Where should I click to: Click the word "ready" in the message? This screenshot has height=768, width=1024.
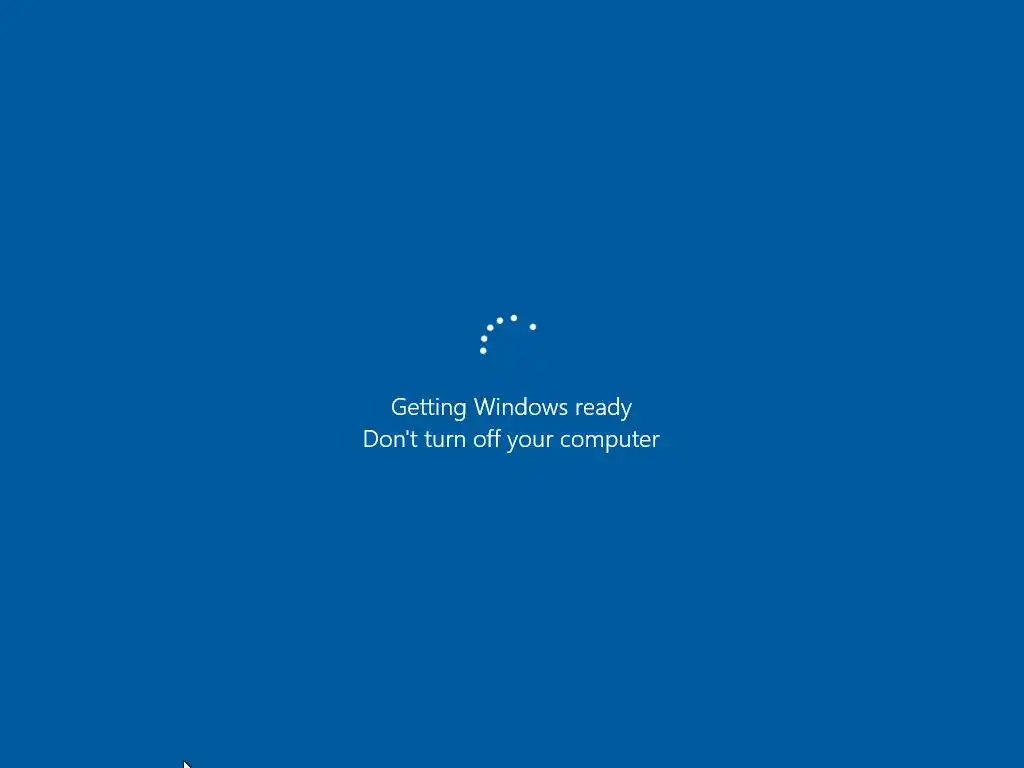[604, 409]
